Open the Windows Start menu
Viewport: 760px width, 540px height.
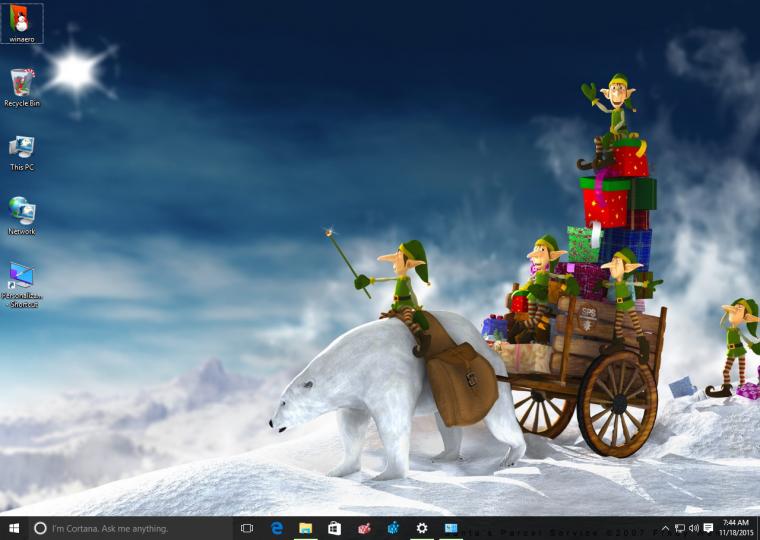[14, 528]
